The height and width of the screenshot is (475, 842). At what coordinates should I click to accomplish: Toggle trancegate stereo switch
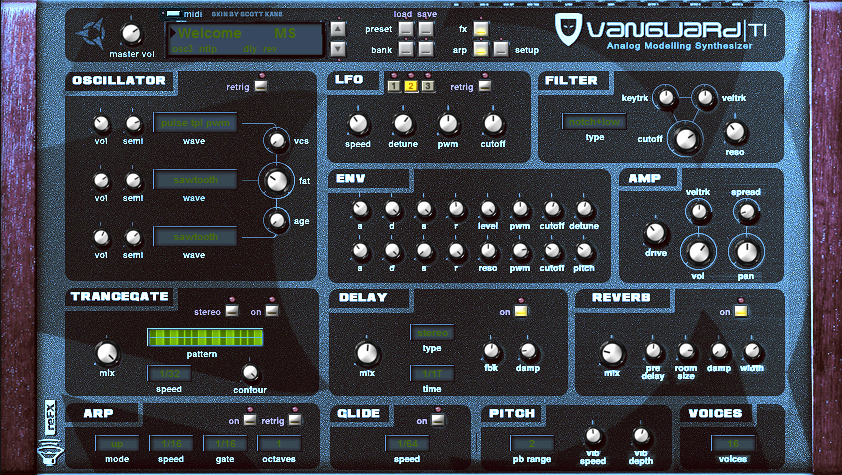click(232, 311)
